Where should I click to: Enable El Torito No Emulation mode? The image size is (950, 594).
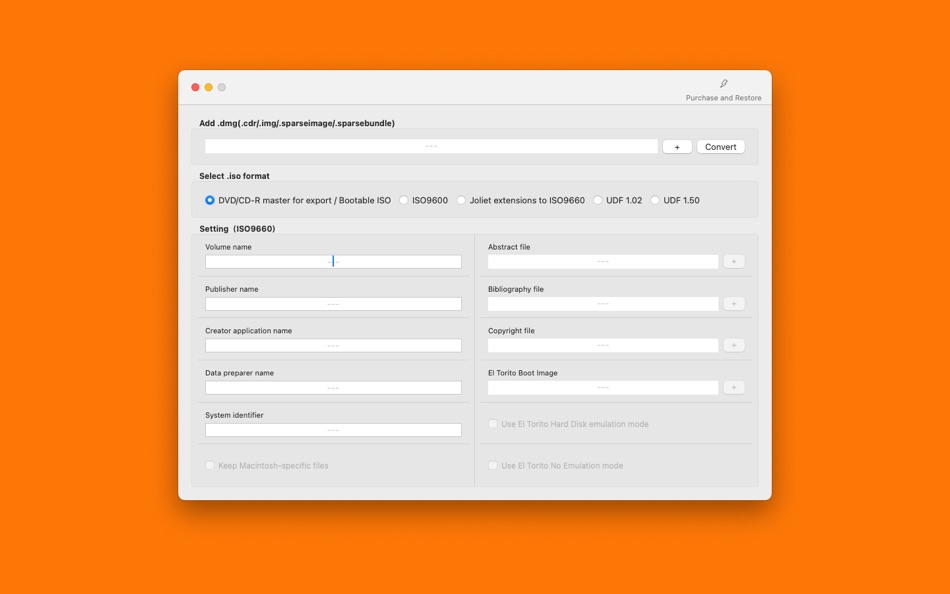pyautogui.click(x=493, y=466)
